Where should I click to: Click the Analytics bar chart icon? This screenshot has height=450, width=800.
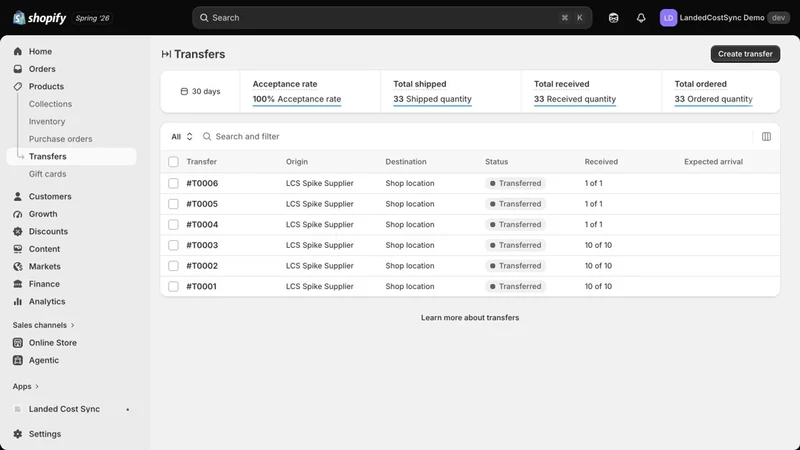(x=18, y=302)
